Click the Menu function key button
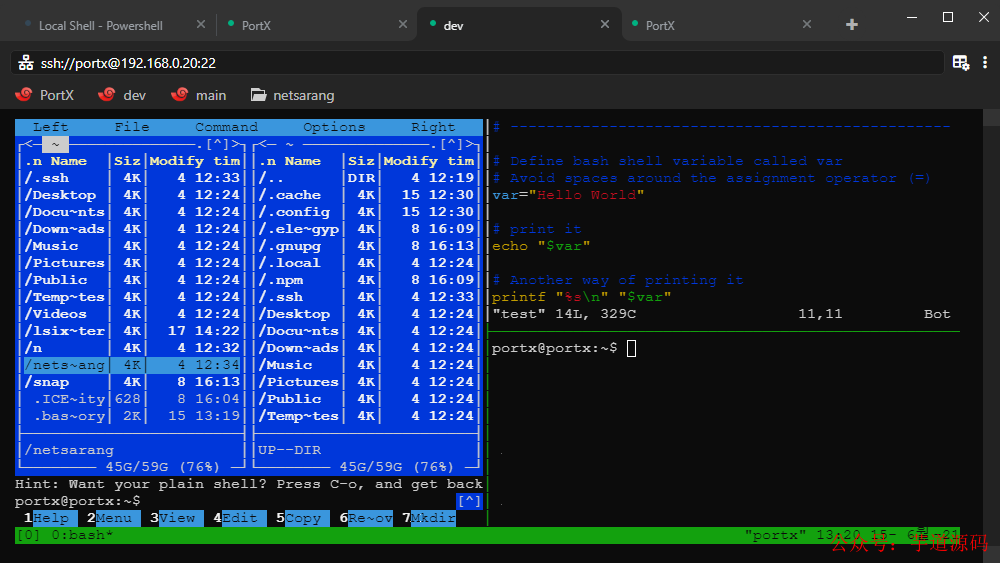Image resolution: width=1000 pixels, height=563 pixels. pos(114,518)
